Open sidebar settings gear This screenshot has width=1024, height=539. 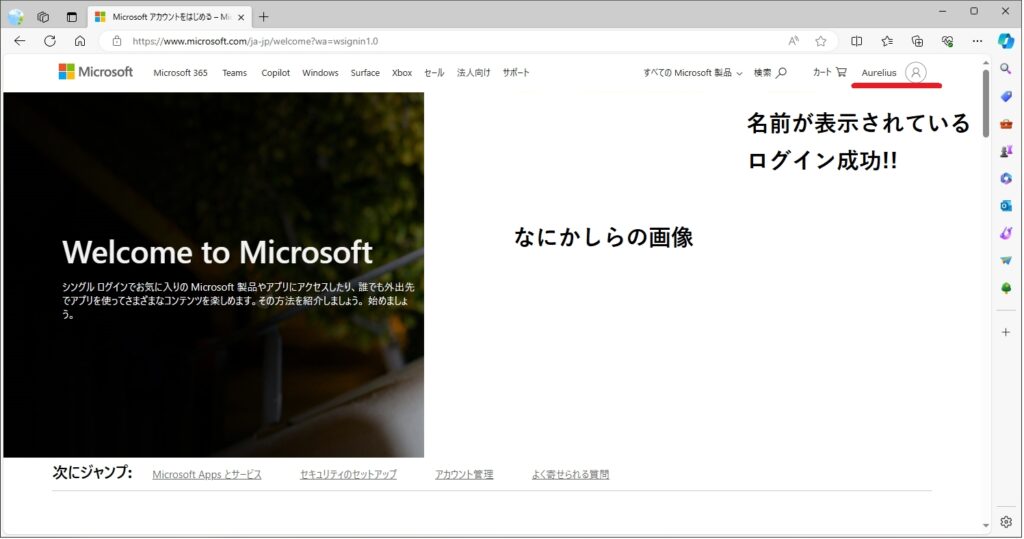coord(1006,521)
